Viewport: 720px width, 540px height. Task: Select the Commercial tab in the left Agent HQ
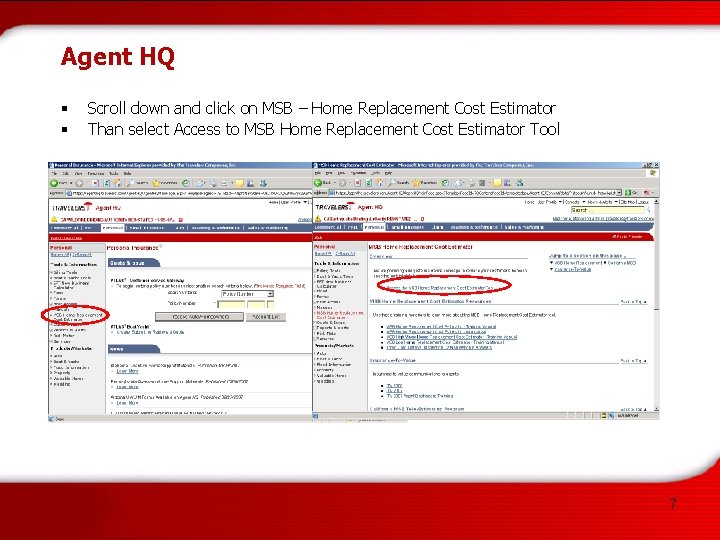point(64,228)
